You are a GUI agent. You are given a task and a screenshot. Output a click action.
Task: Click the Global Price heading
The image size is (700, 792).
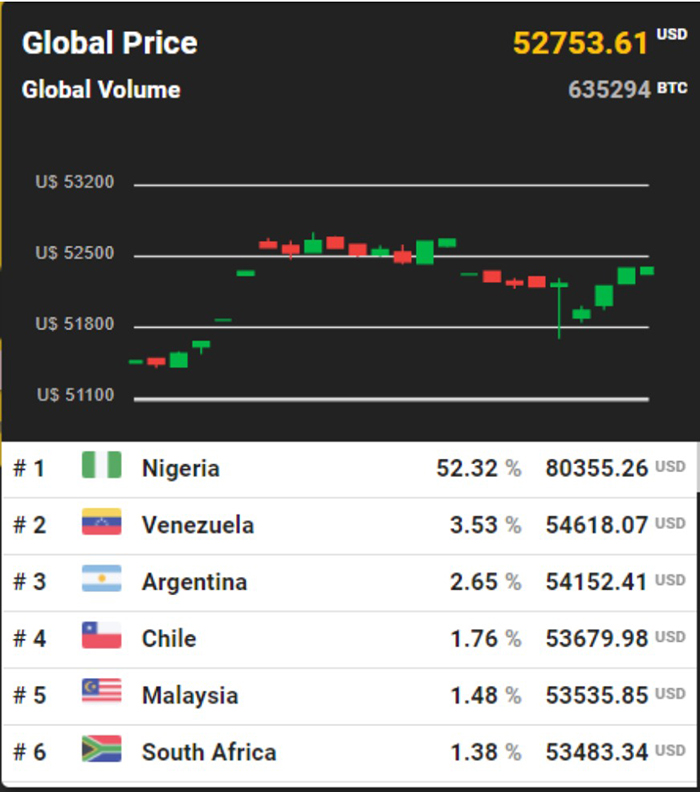click(109, 43)
